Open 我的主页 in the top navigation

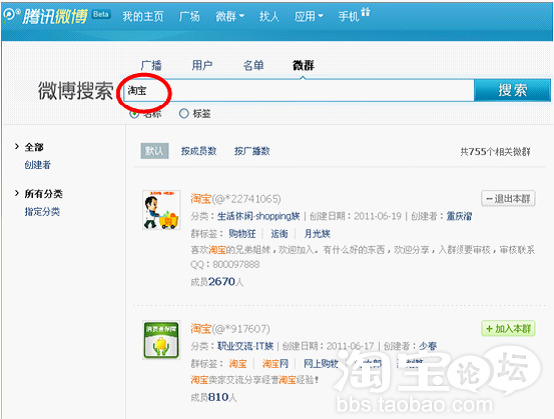tap(143, 16)
